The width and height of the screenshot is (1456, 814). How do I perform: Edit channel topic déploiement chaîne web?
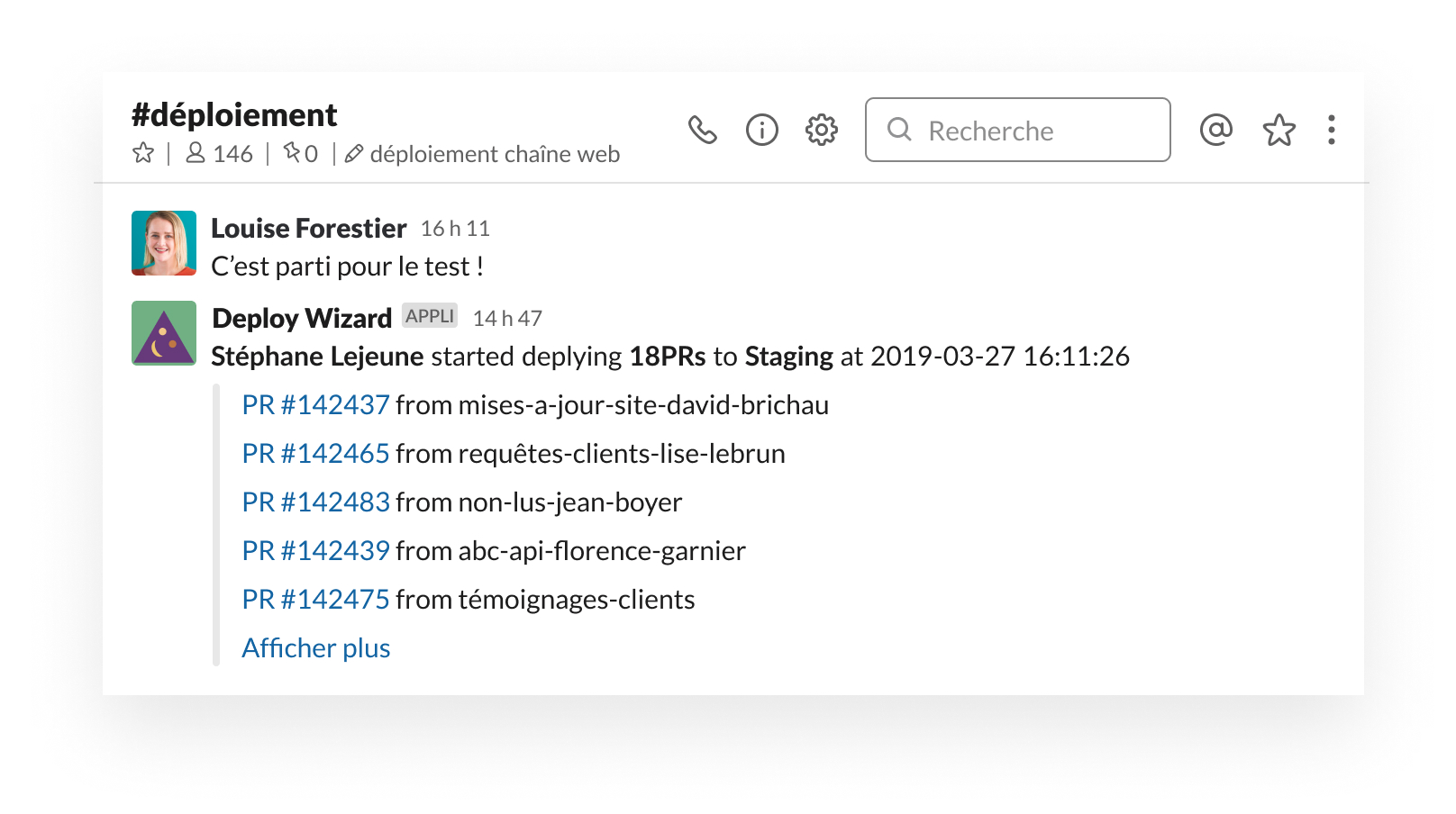482,154
